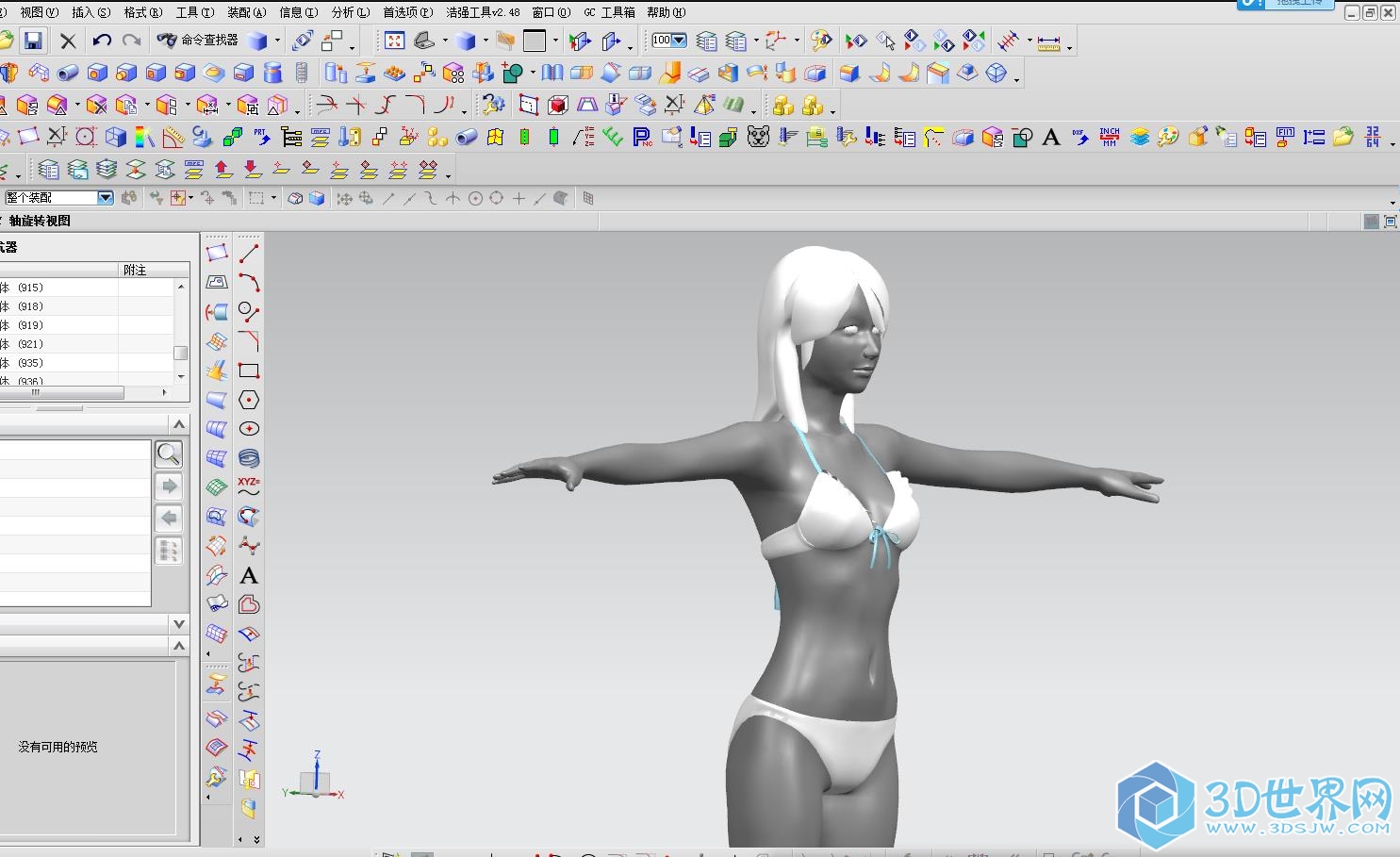Open the 装配(A) menu

[x=246, y=12]
